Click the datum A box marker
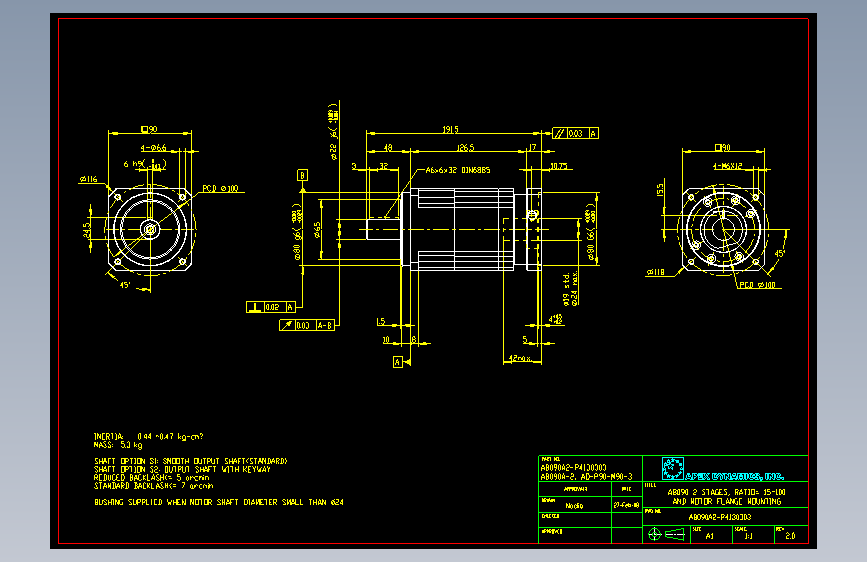Image resolution: width=867 pixels, height=562 pixels. pyautogui.click(x=398, y=362)
